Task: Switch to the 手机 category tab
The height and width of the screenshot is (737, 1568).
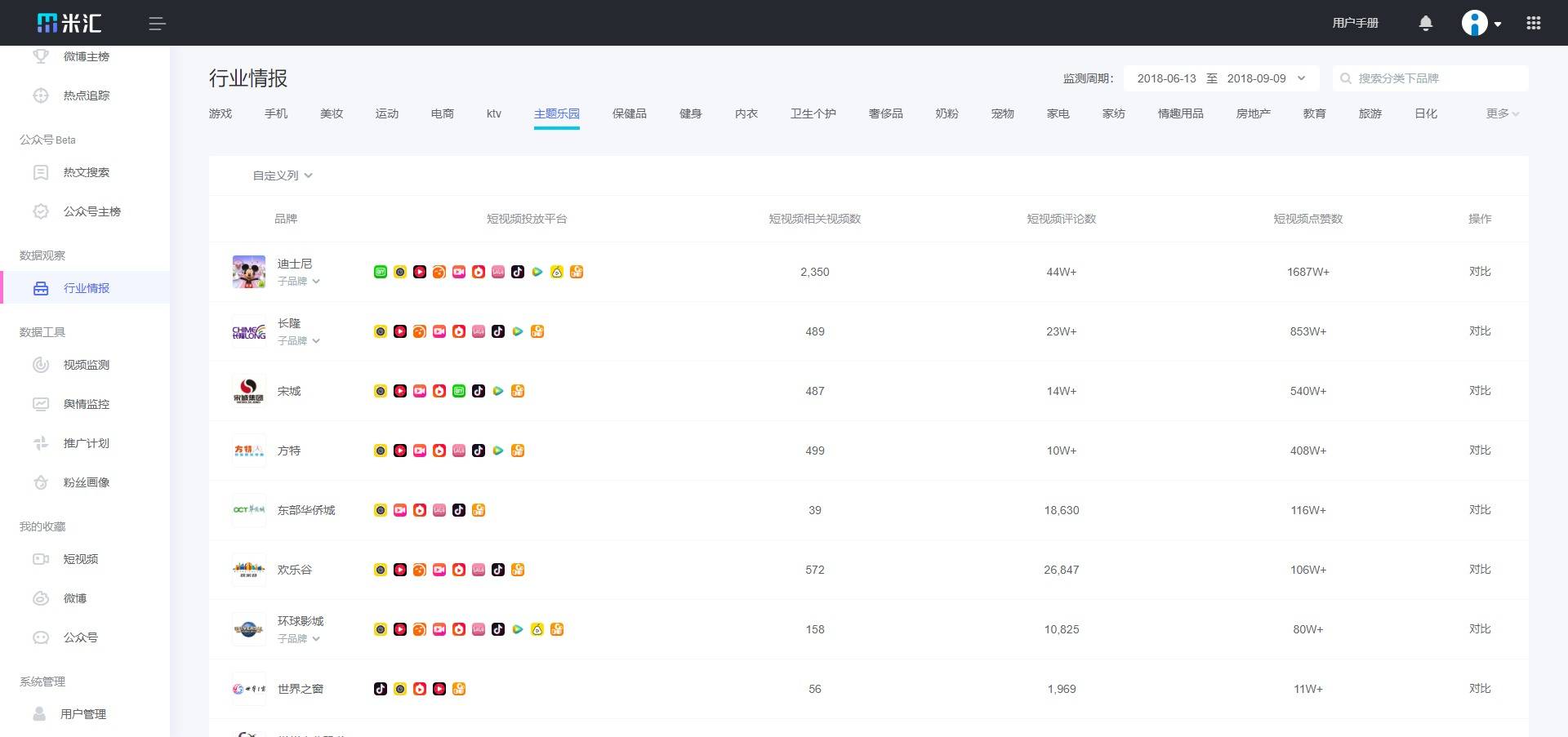Action: click(276, 113)
